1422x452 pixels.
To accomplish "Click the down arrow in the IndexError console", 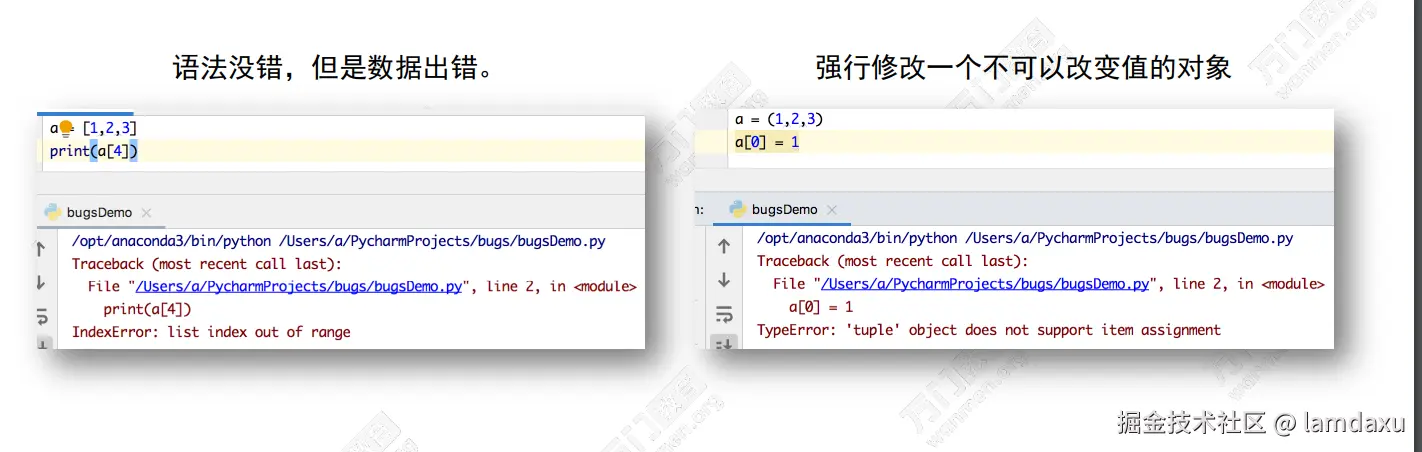I will (41, 283).
